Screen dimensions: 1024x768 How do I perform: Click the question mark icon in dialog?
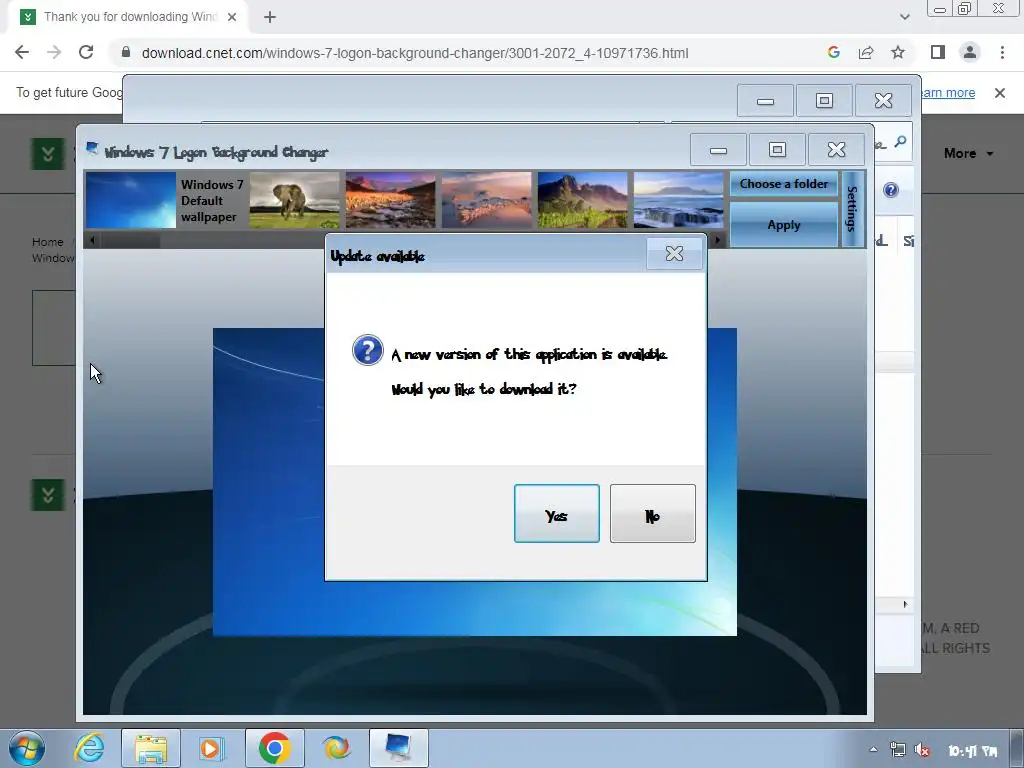click(x=368, y=350)
